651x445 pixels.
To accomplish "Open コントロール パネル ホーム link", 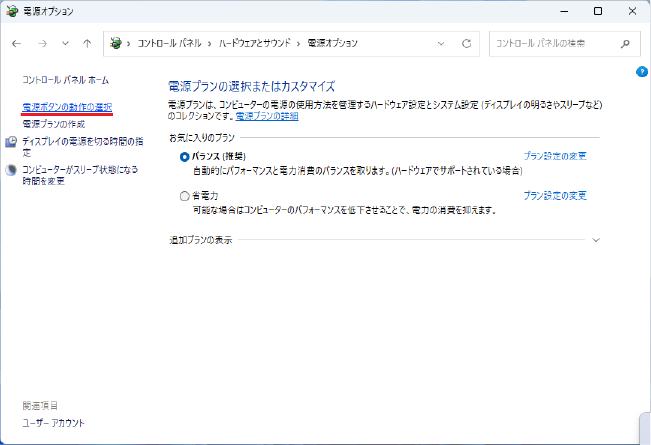I will (66, 80).
